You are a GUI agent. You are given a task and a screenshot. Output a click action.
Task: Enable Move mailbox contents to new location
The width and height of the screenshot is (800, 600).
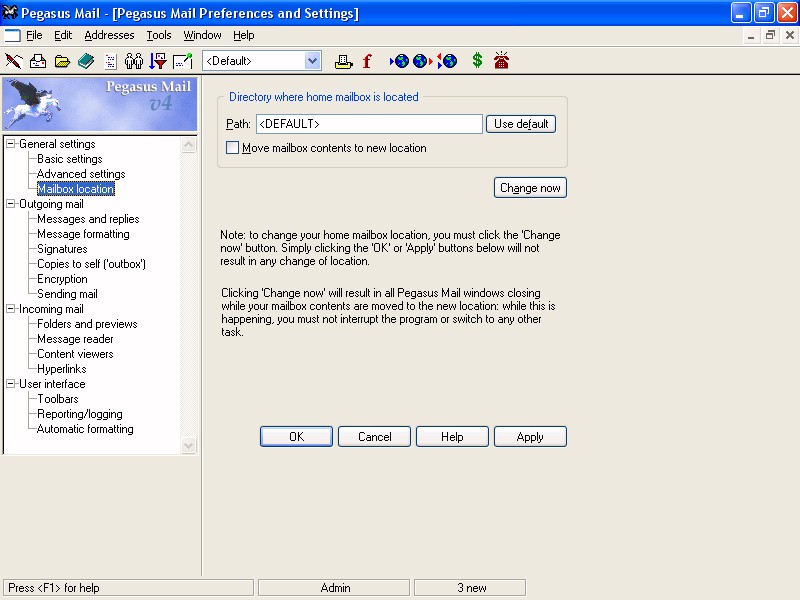tap(232, 148)
